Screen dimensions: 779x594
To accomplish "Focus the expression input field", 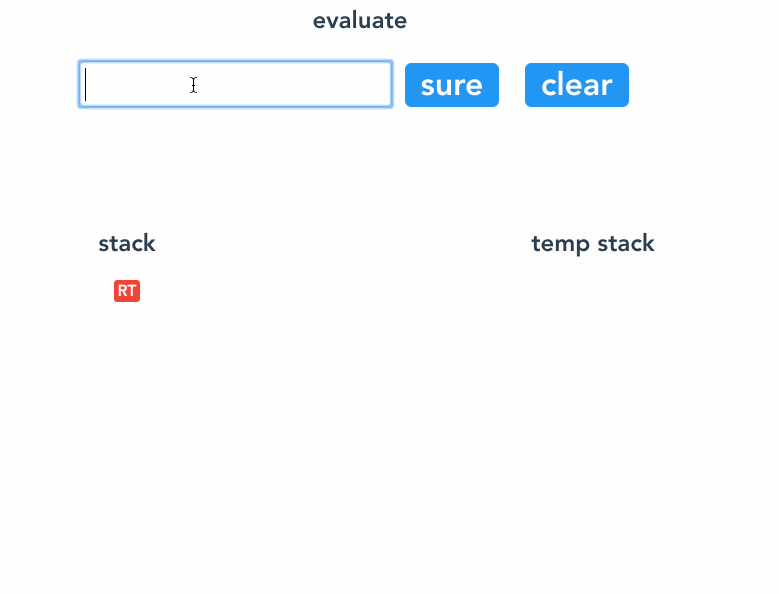I will [235, 84].
